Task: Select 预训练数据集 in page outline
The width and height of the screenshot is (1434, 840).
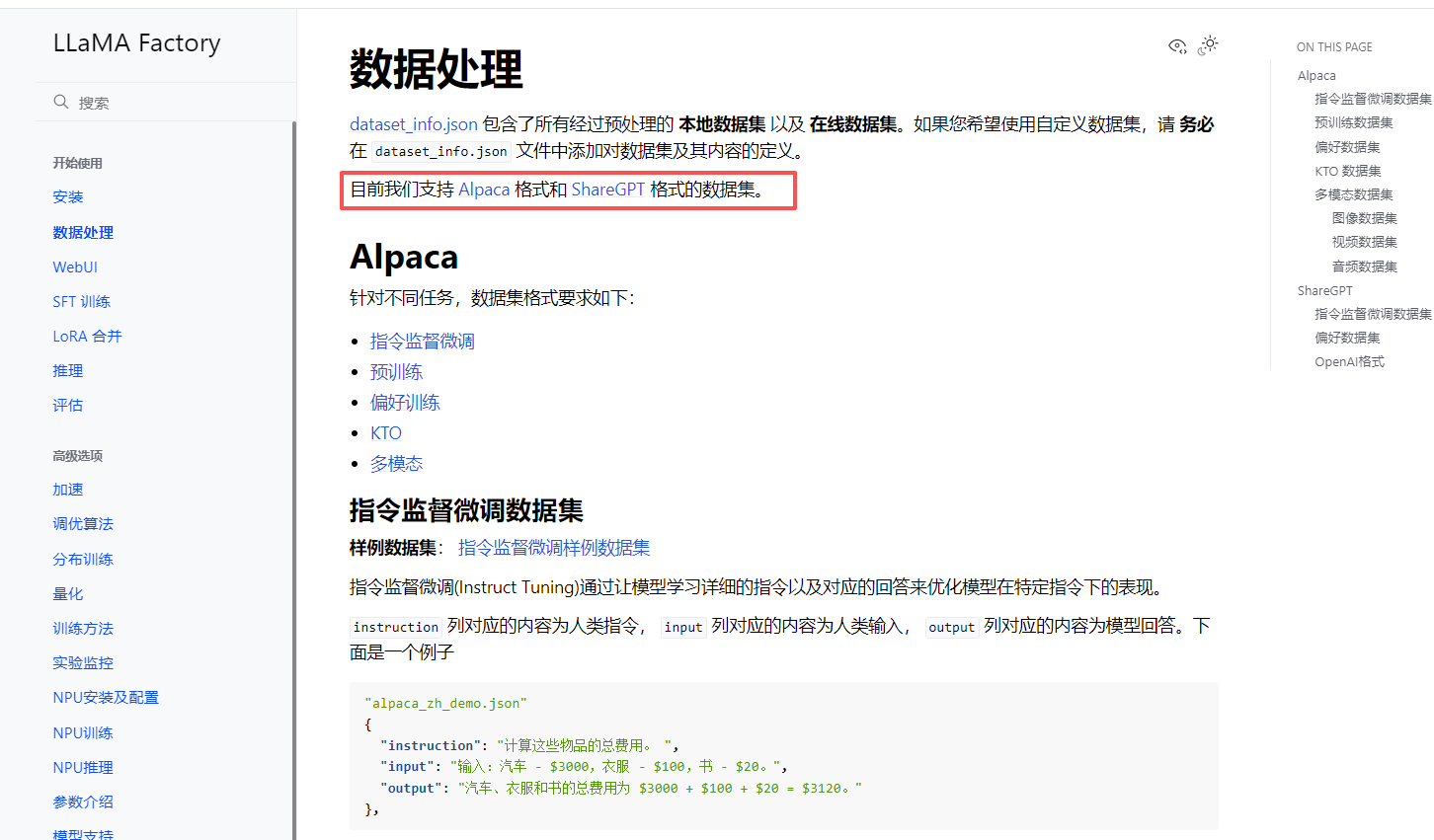Action: [1354, 122]
